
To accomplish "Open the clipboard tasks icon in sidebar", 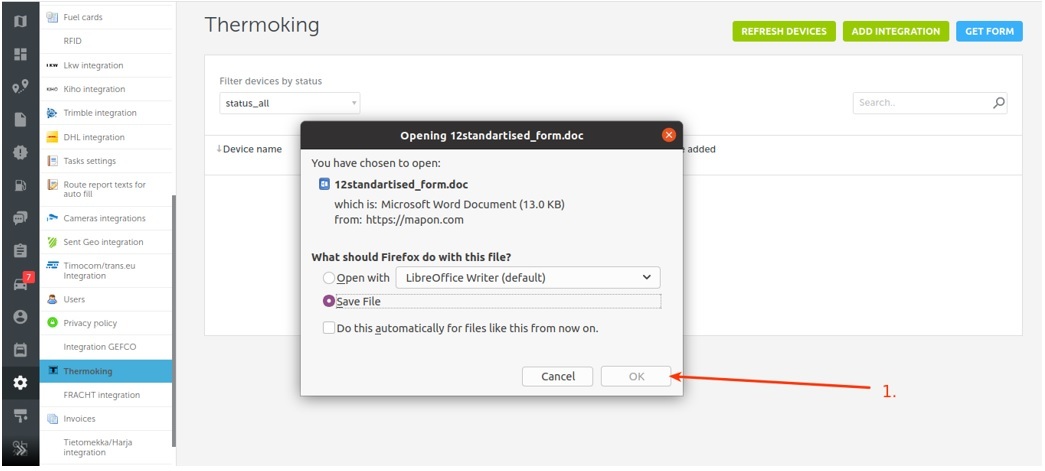I will pyautogui.click(x=20, y=250).
